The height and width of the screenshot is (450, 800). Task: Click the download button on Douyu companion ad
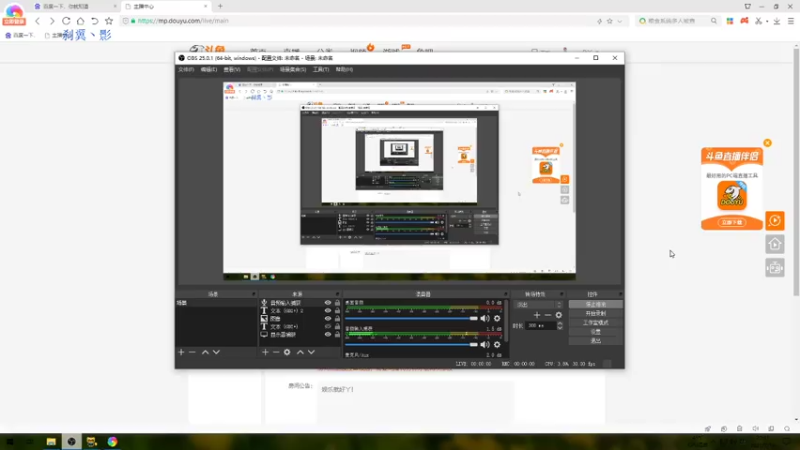coord(732,222)
